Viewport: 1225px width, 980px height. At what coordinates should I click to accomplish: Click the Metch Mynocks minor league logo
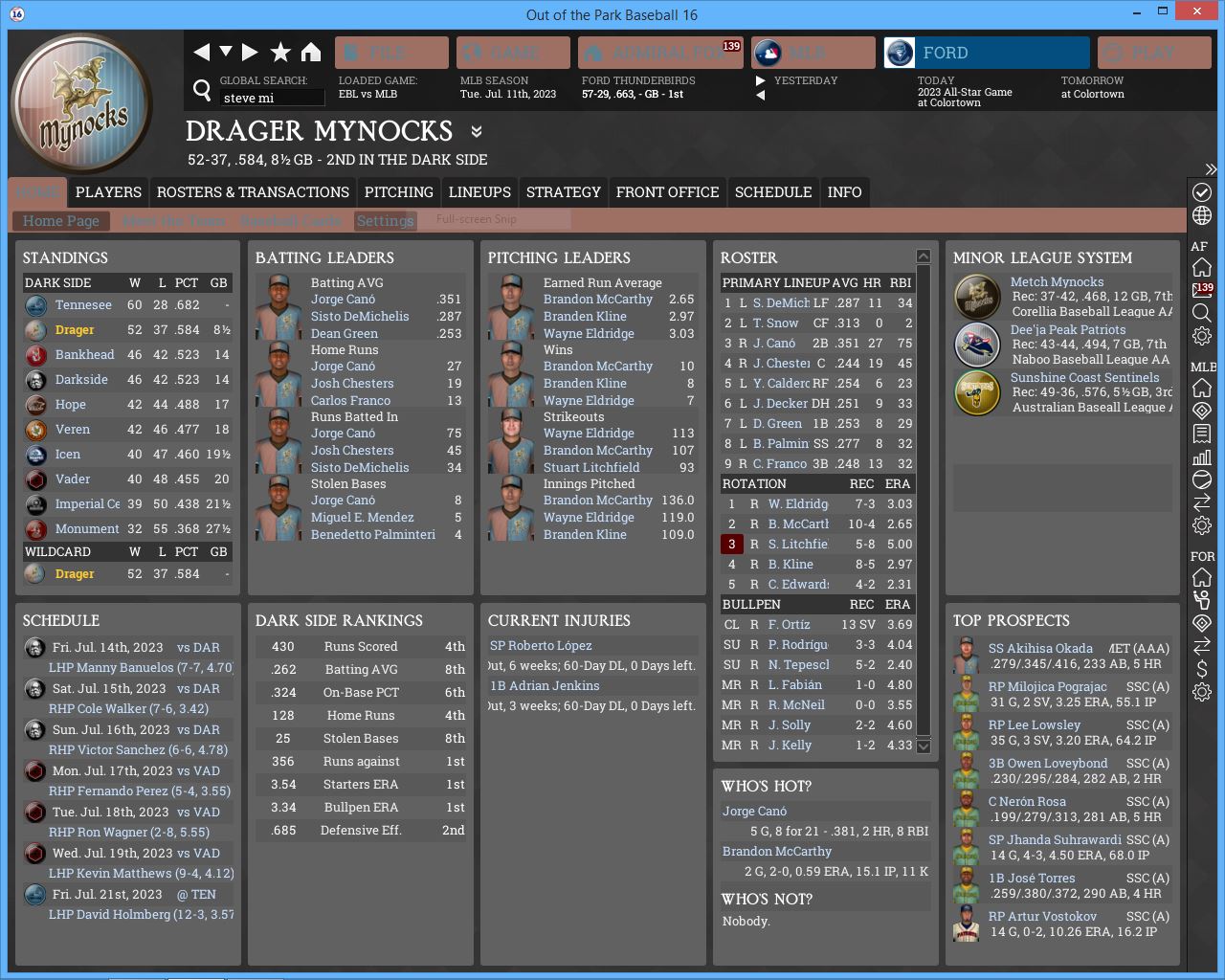point(977,297)
